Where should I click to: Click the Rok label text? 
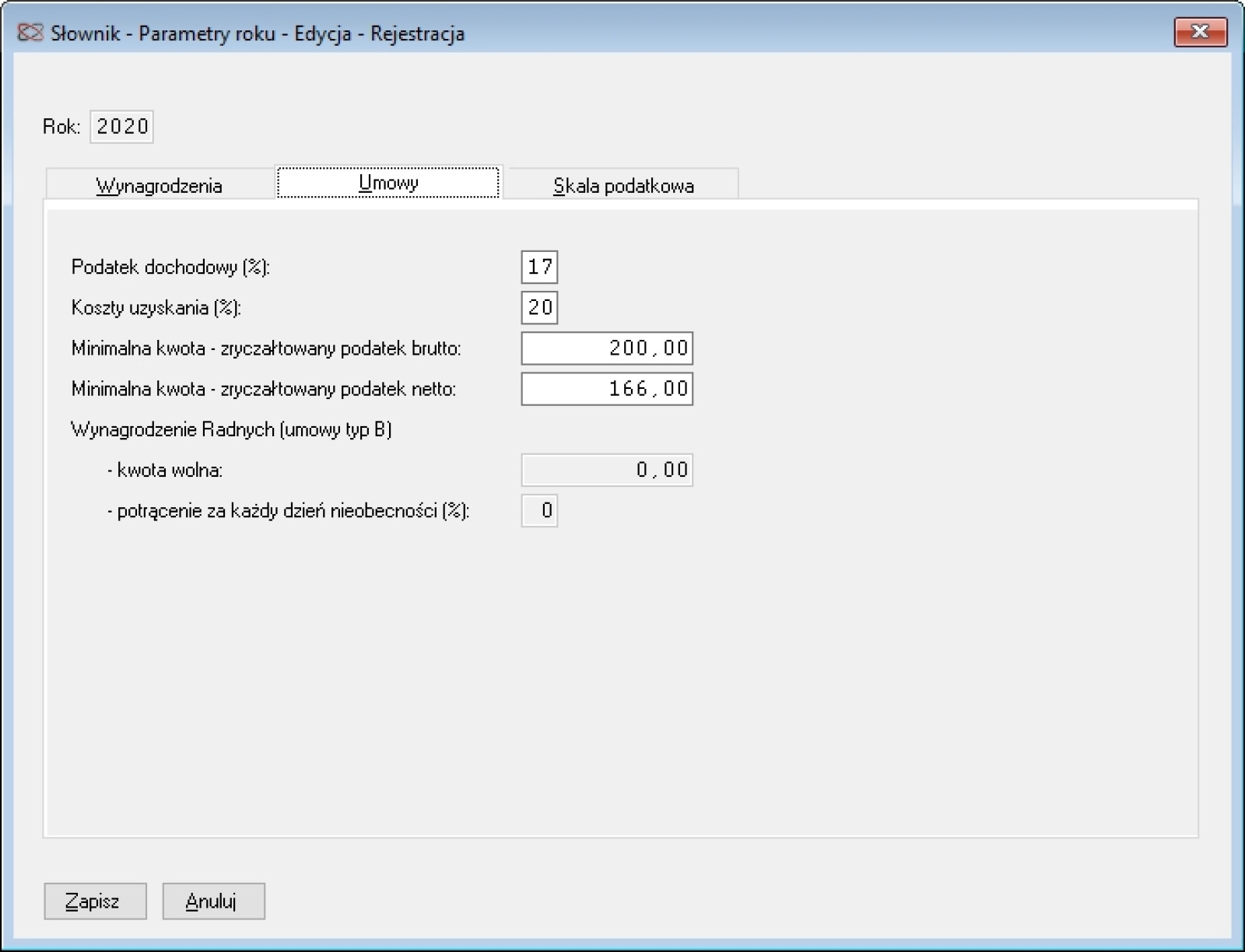point(61,127)
